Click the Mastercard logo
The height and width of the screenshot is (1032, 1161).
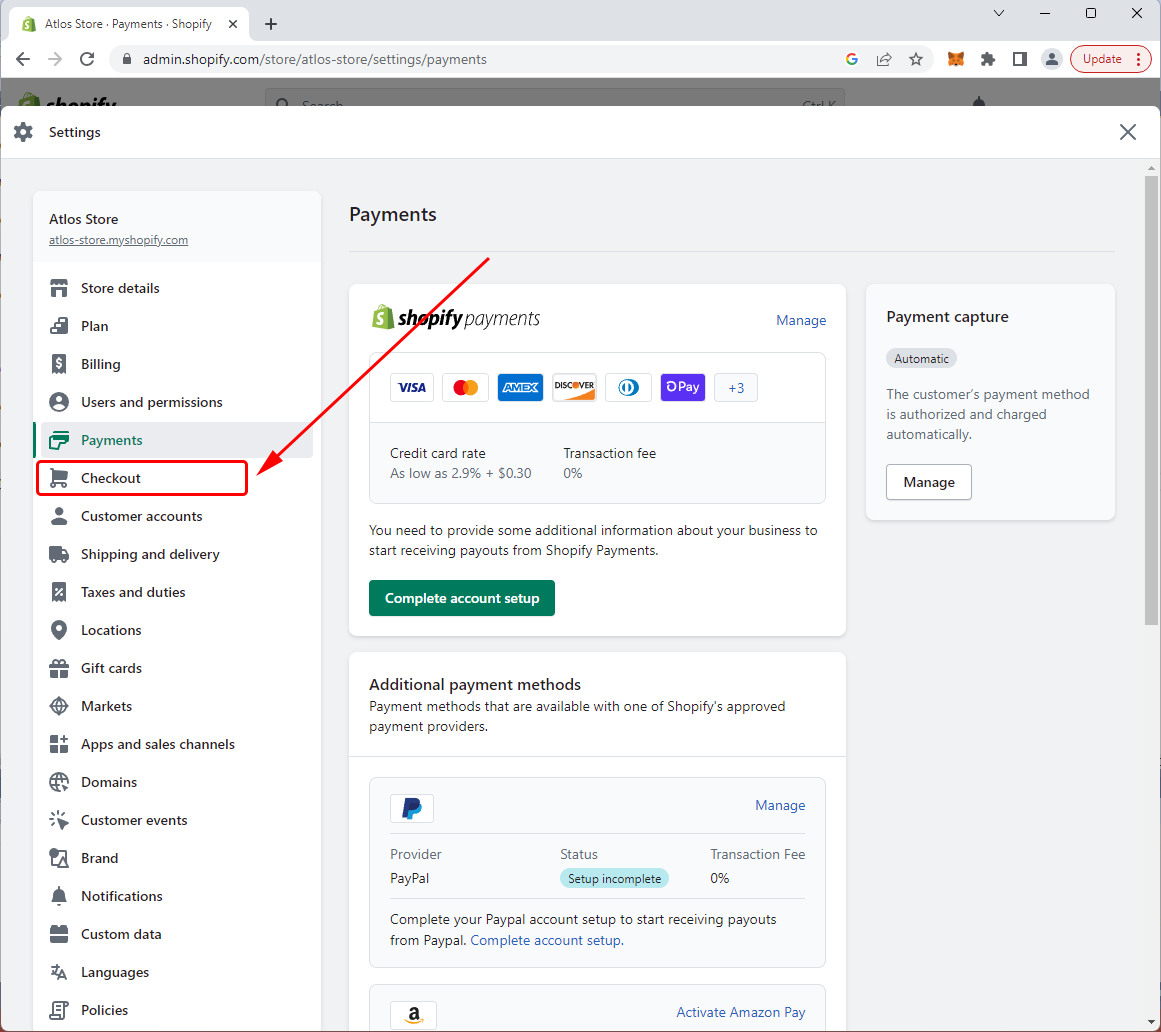tap(465, 387)
